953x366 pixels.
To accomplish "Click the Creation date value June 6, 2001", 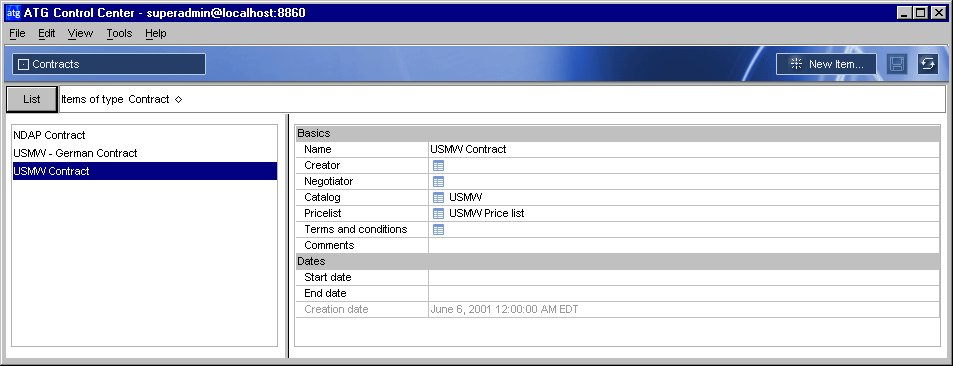I will [x=504, y=309].
